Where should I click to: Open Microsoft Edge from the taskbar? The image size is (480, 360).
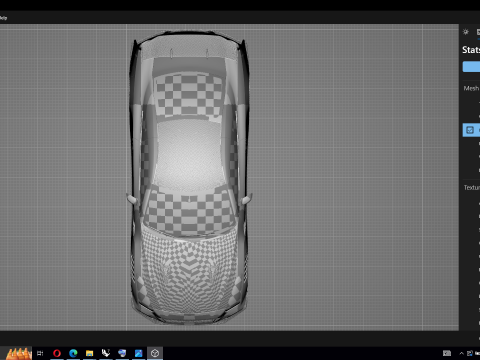[x=73, y=353]
